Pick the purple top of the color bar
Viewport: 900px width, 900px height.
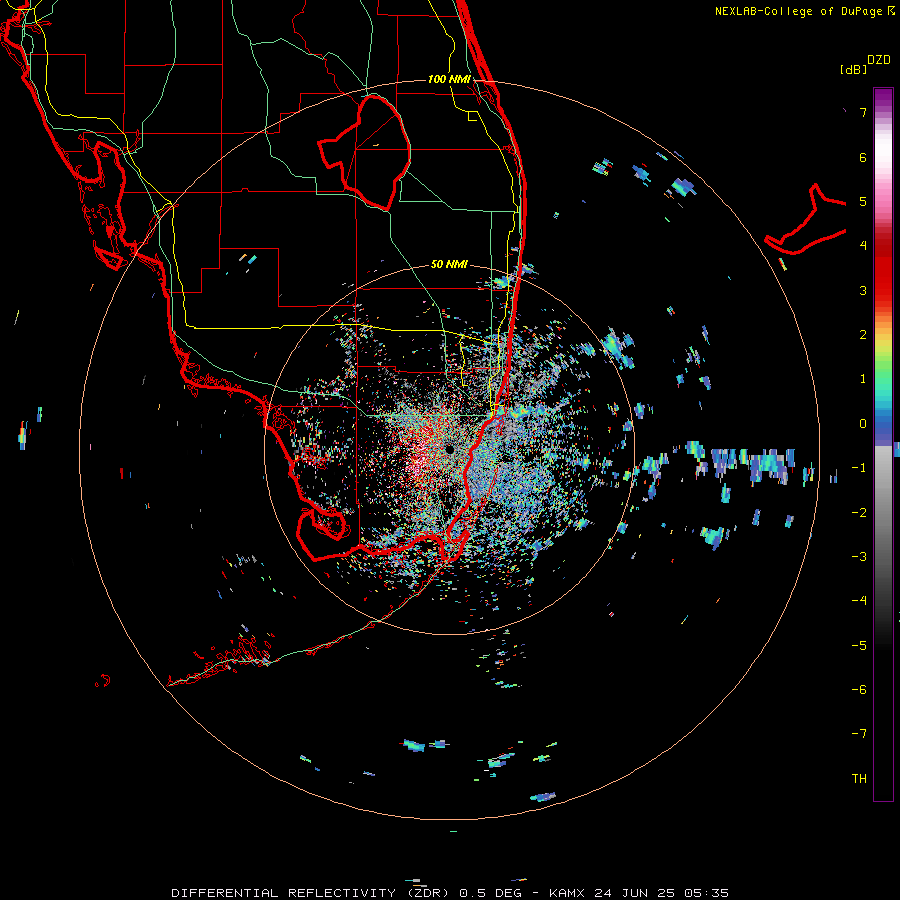883,98
